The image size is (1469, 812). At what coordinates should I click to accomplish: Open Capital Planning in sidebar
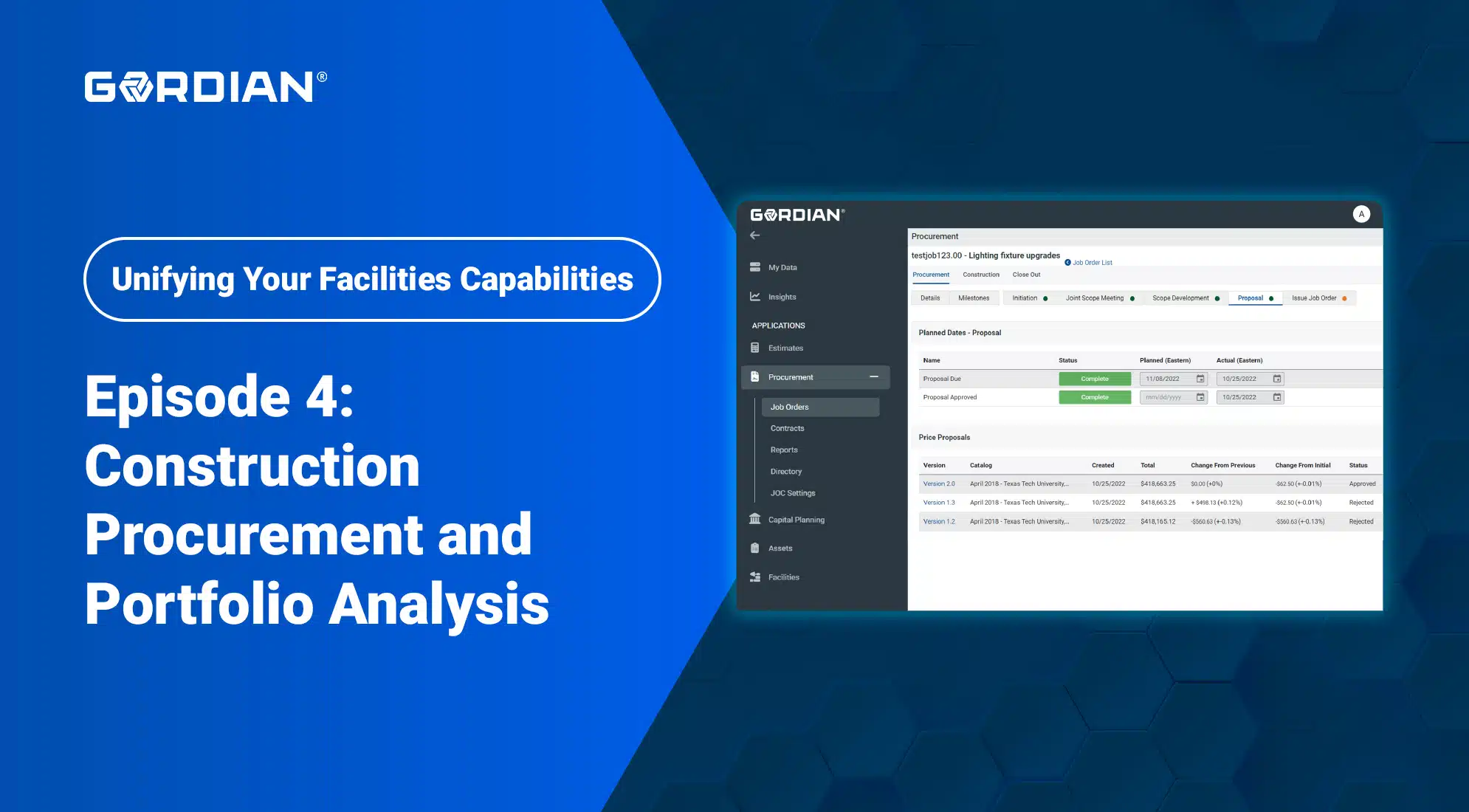(x=796, y=520)
